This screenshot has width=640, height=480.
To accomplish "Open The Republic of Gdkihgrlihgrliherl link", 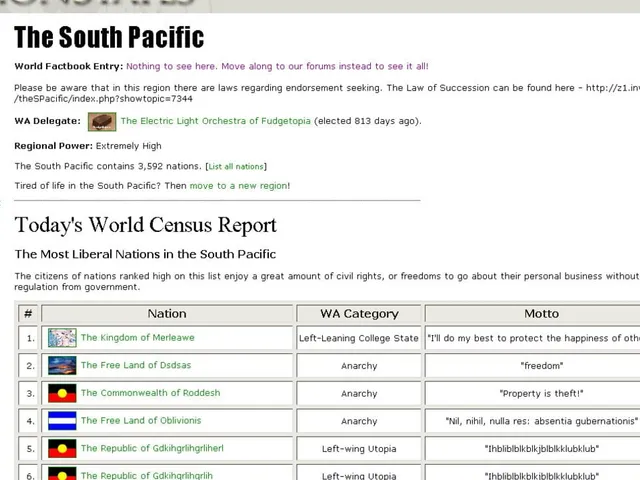I will tap(152, 449).
